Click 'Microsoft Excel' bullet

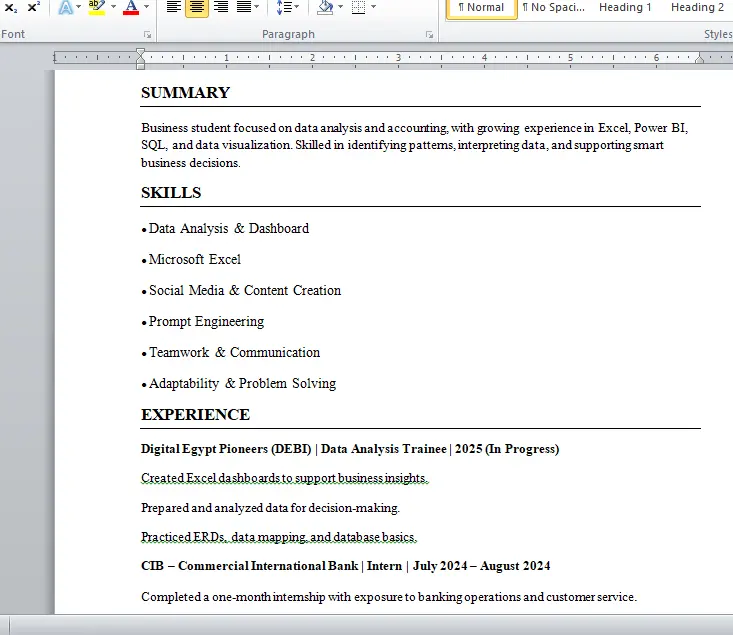pos(191,259)
